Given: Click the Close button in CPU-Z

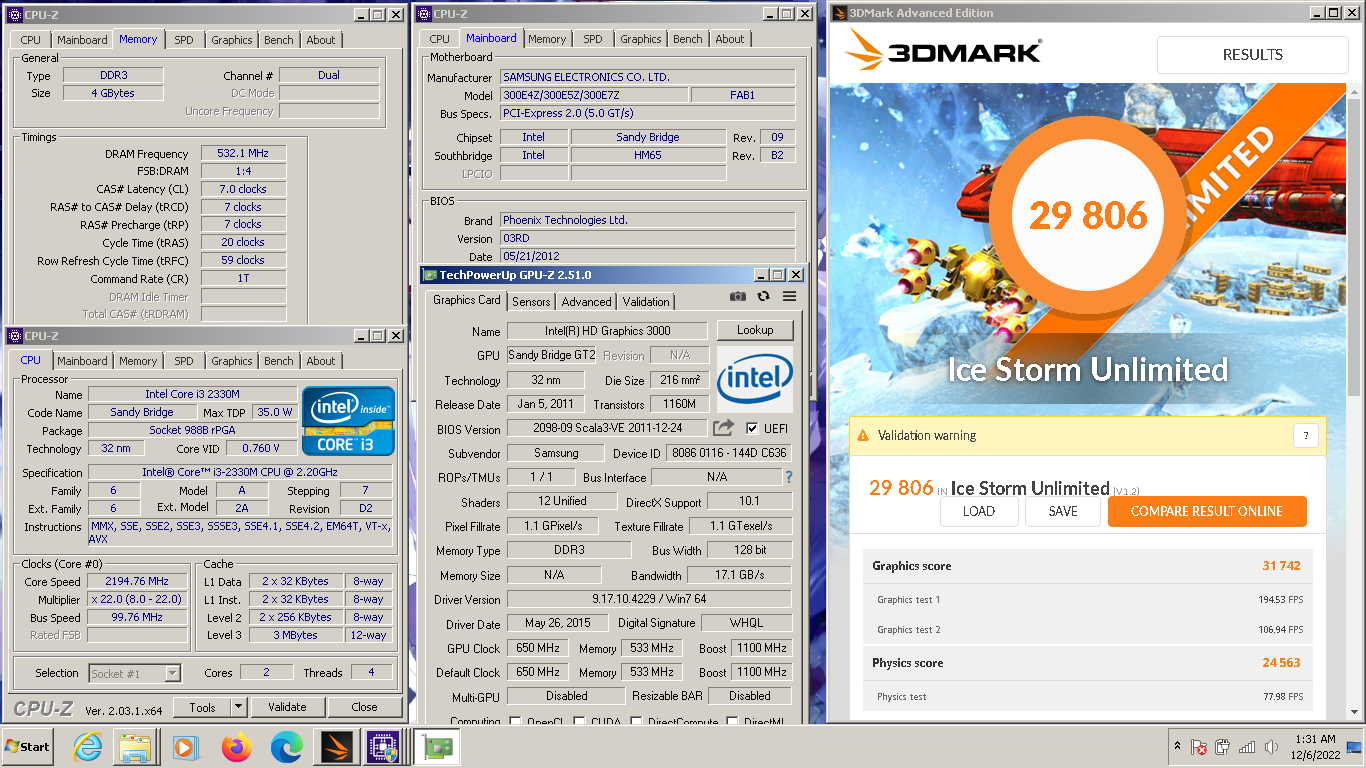Looking at the screenshot, I should 365,707.
